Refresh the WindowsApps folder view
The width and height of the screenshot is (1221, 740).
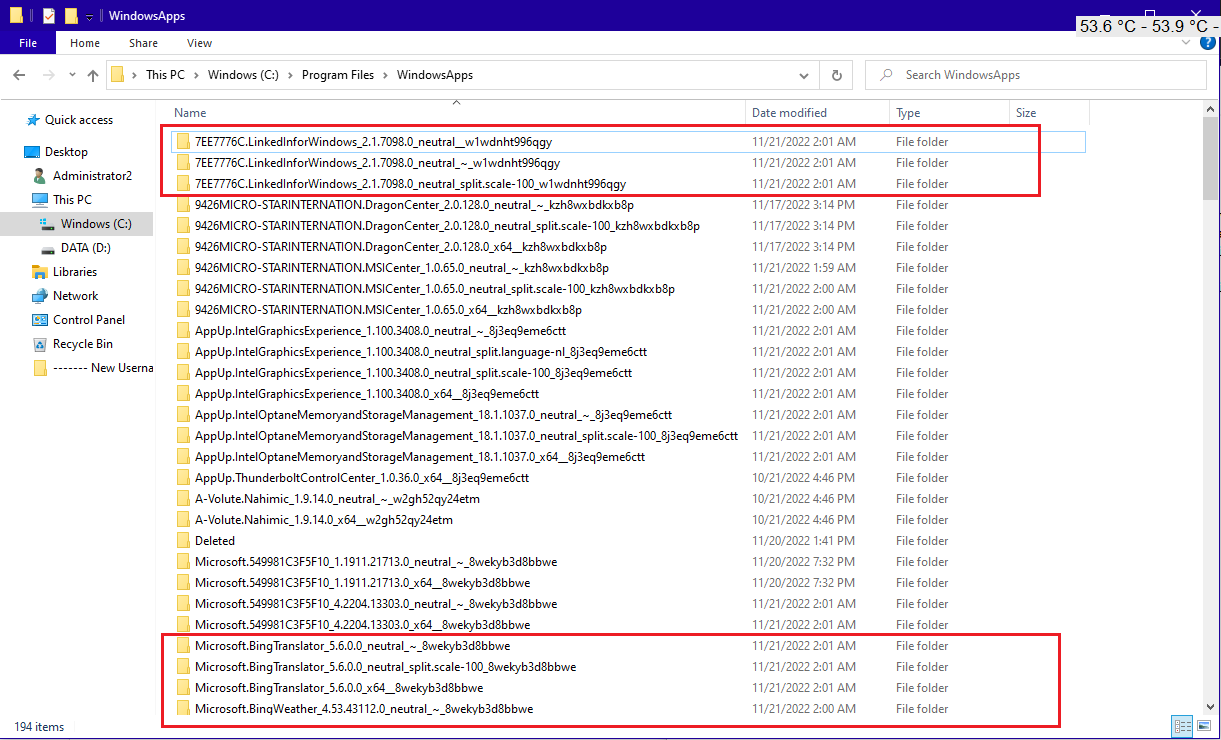click(836, 75)
